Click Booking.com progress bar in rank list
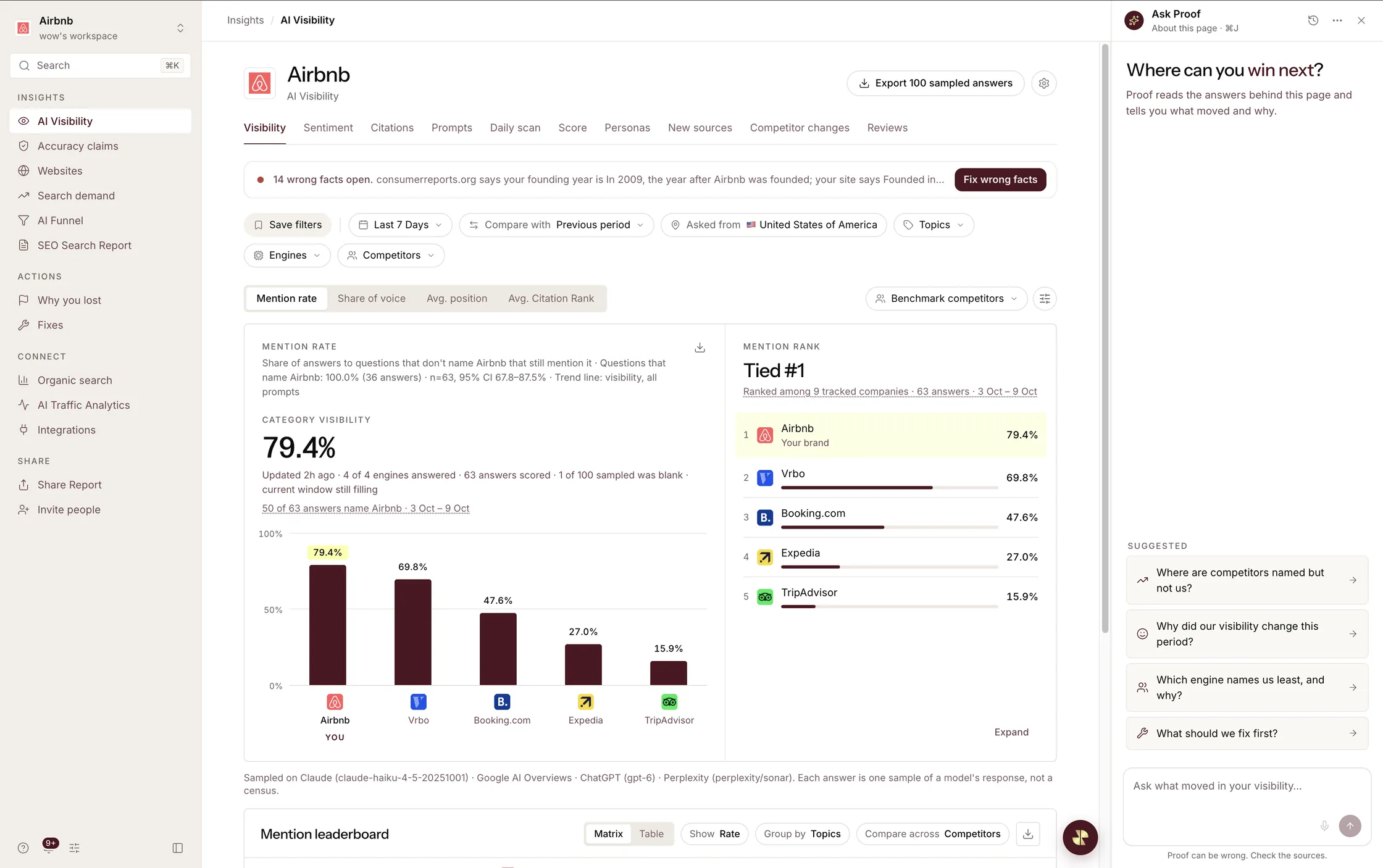The image size is (1383, 868). click(889, 527)
